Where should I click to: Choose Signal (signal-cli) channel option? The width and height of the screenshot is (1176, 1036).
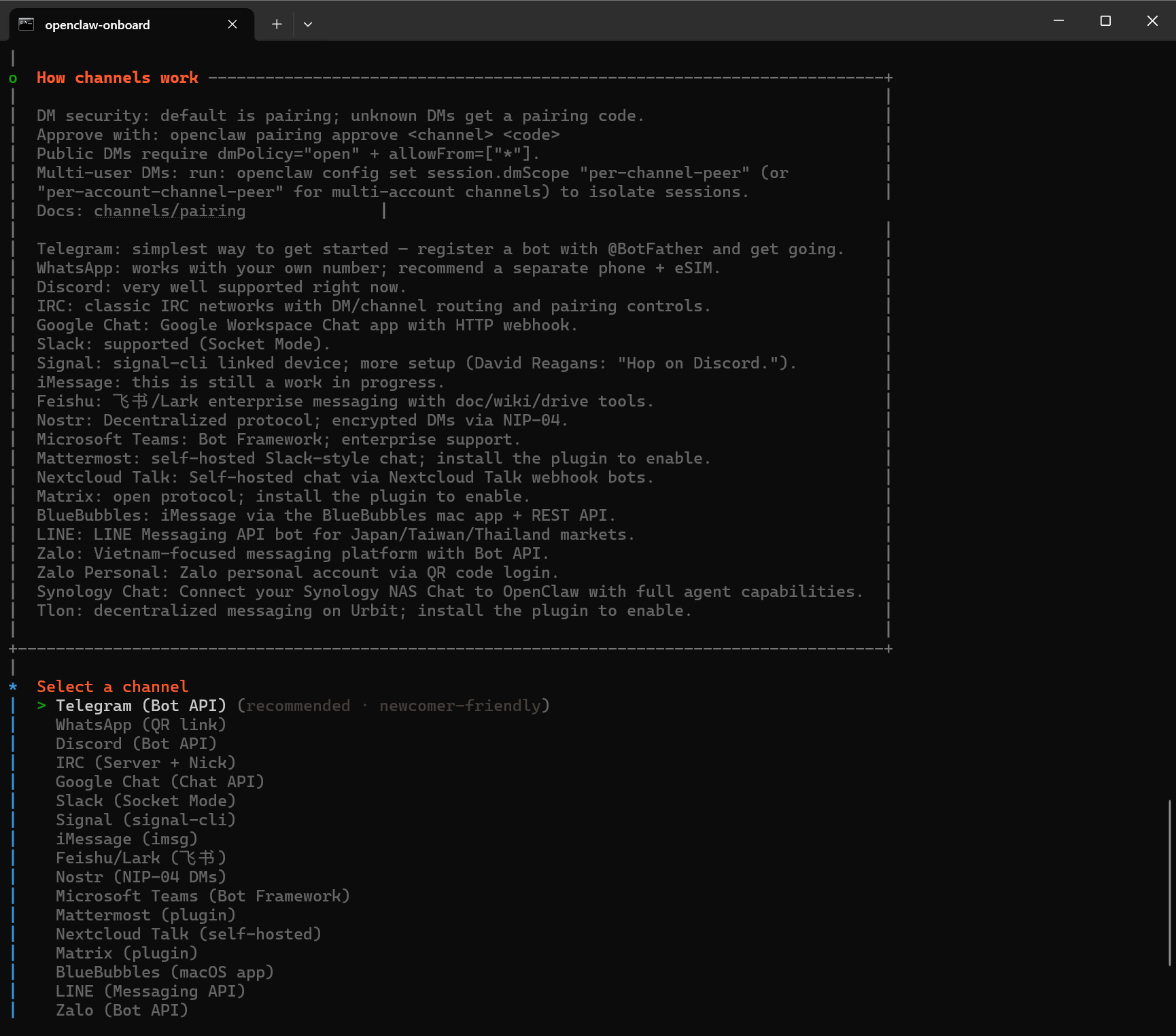[x=145, y=820]
